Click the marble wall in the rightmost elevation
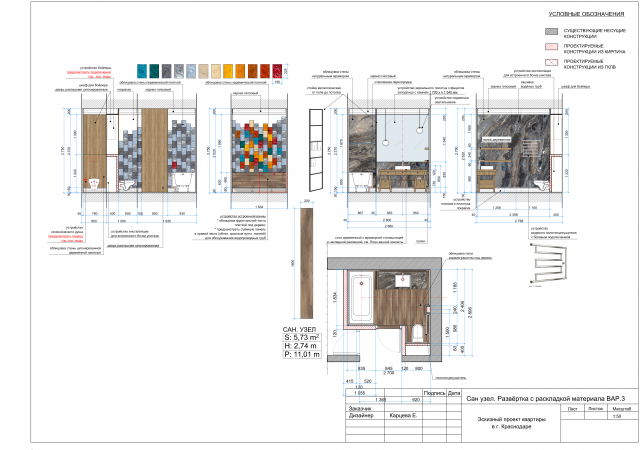Screen dimensions: 640x450 pyautogui.click(x=514, y=151)
